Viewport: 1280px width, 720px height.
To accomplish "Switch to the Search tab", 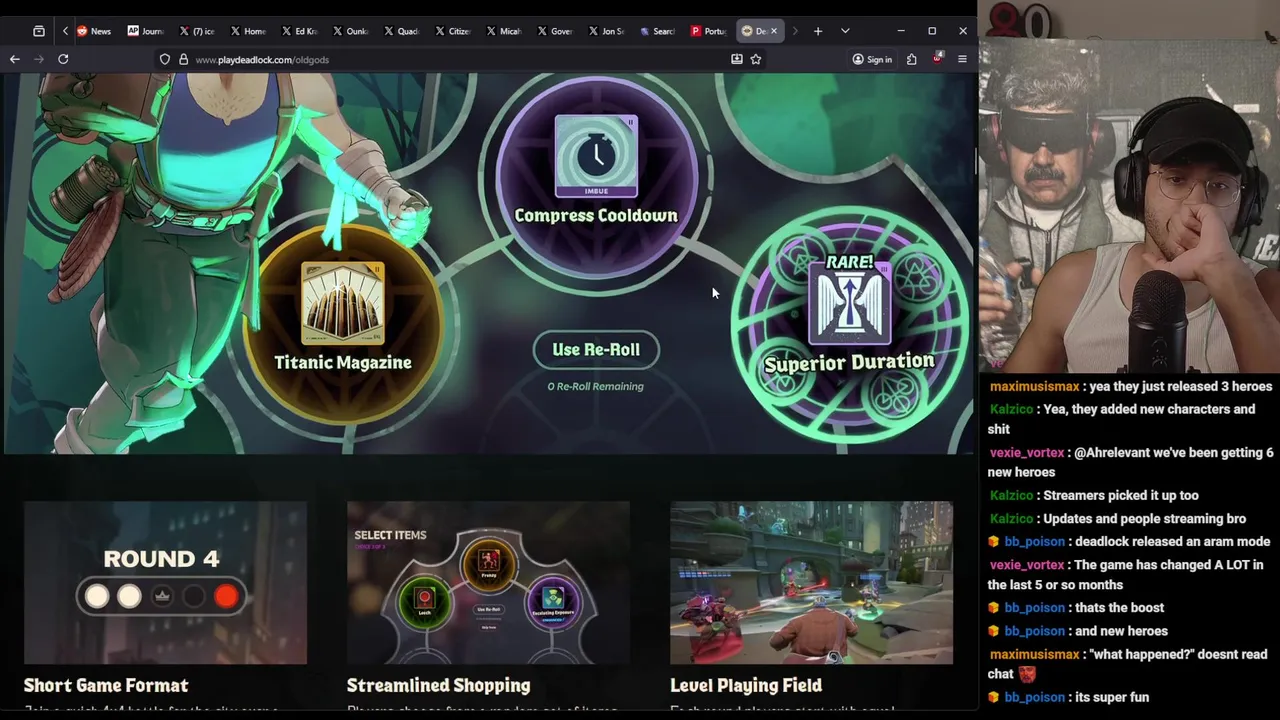I will click(x=657, y=31).
